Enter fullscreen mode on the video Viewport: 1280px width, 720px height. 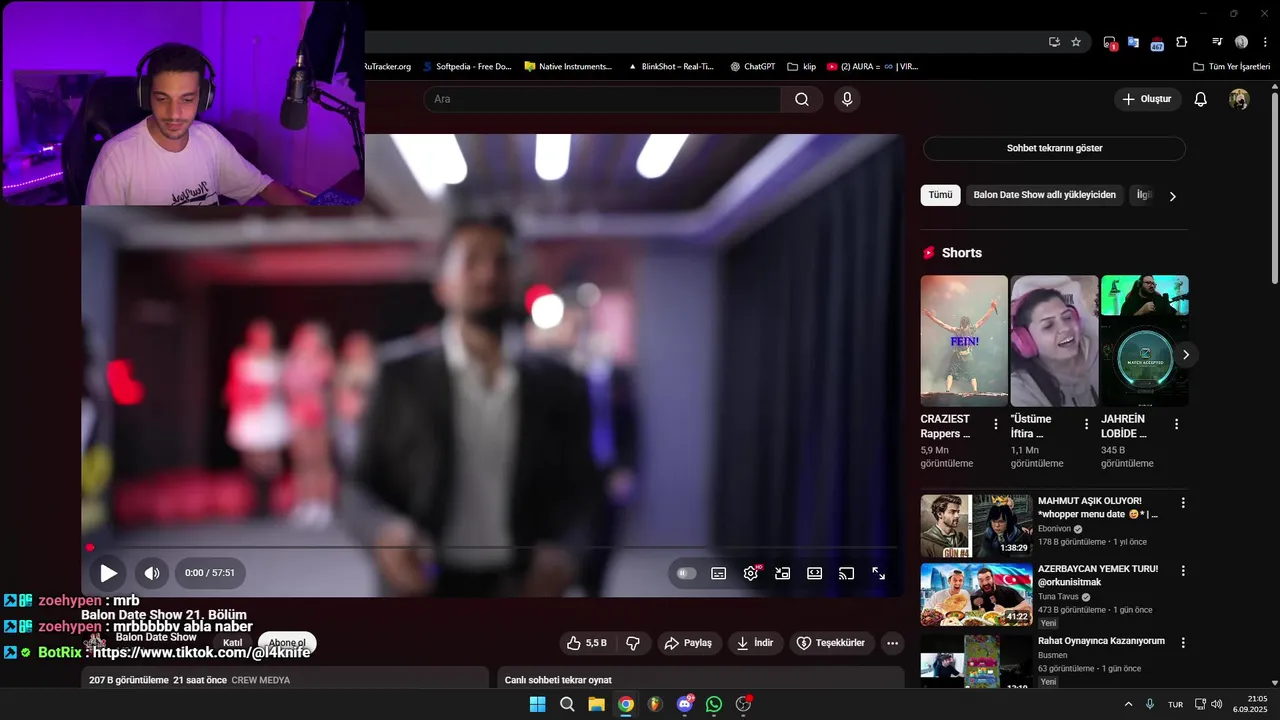(878, 573)
